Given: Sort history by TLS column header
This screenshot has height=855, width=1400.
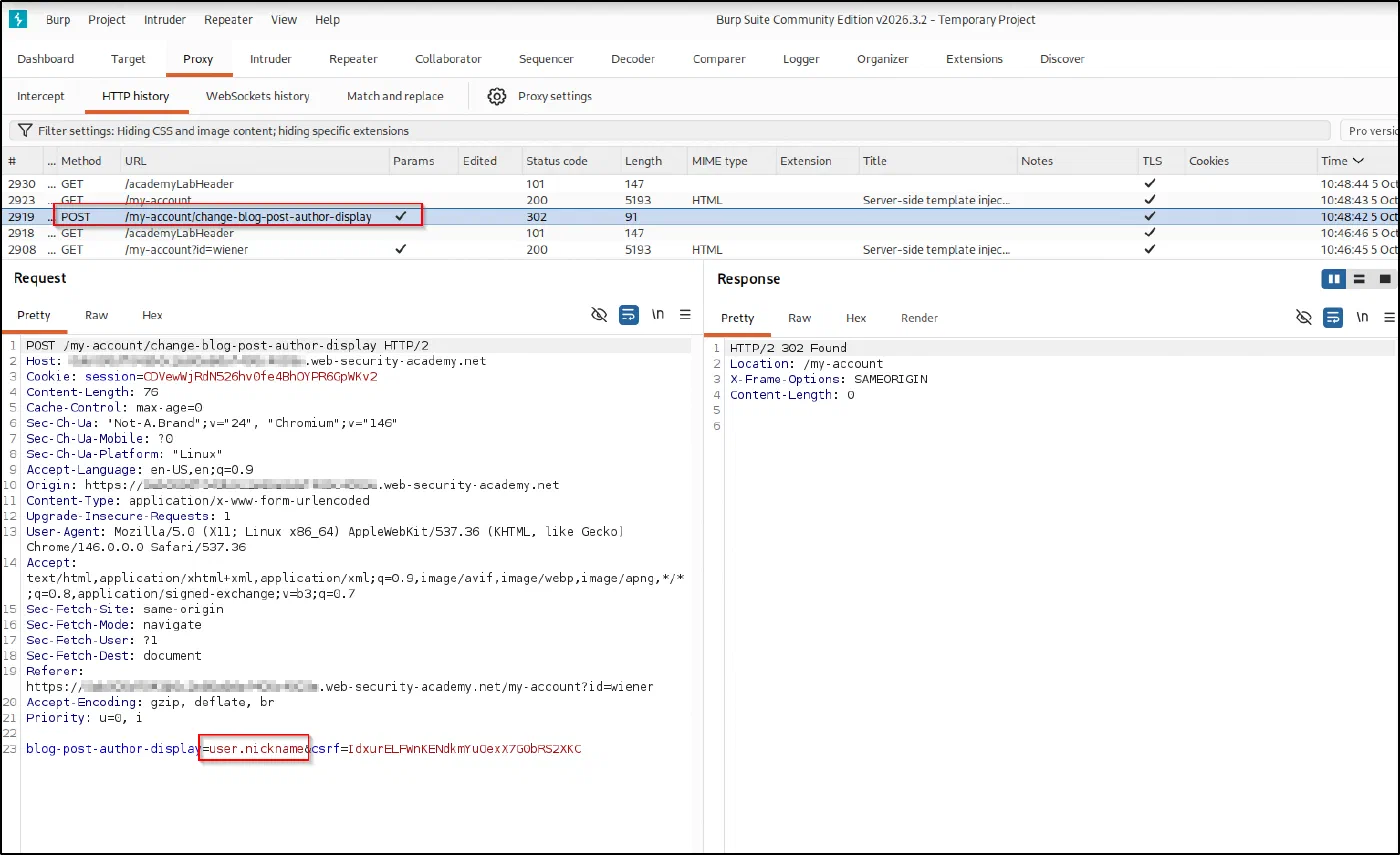Looking at the screenshot, I should [x=1160, y=161].
